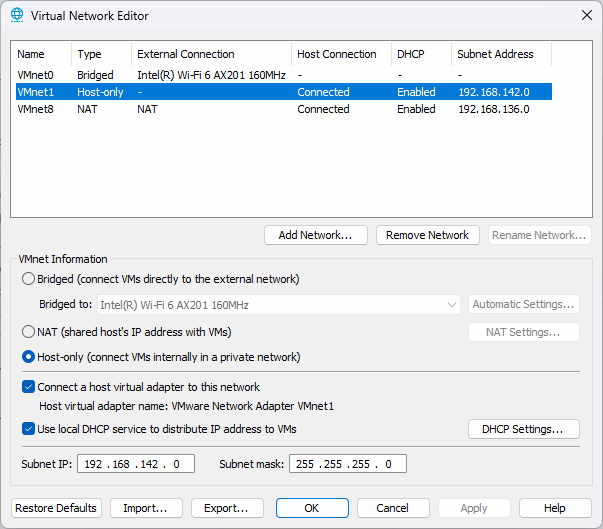This screenshot has width=603, height=529.
Task: Open NAT Settings dialog
Action: click(x=524, y=332)
